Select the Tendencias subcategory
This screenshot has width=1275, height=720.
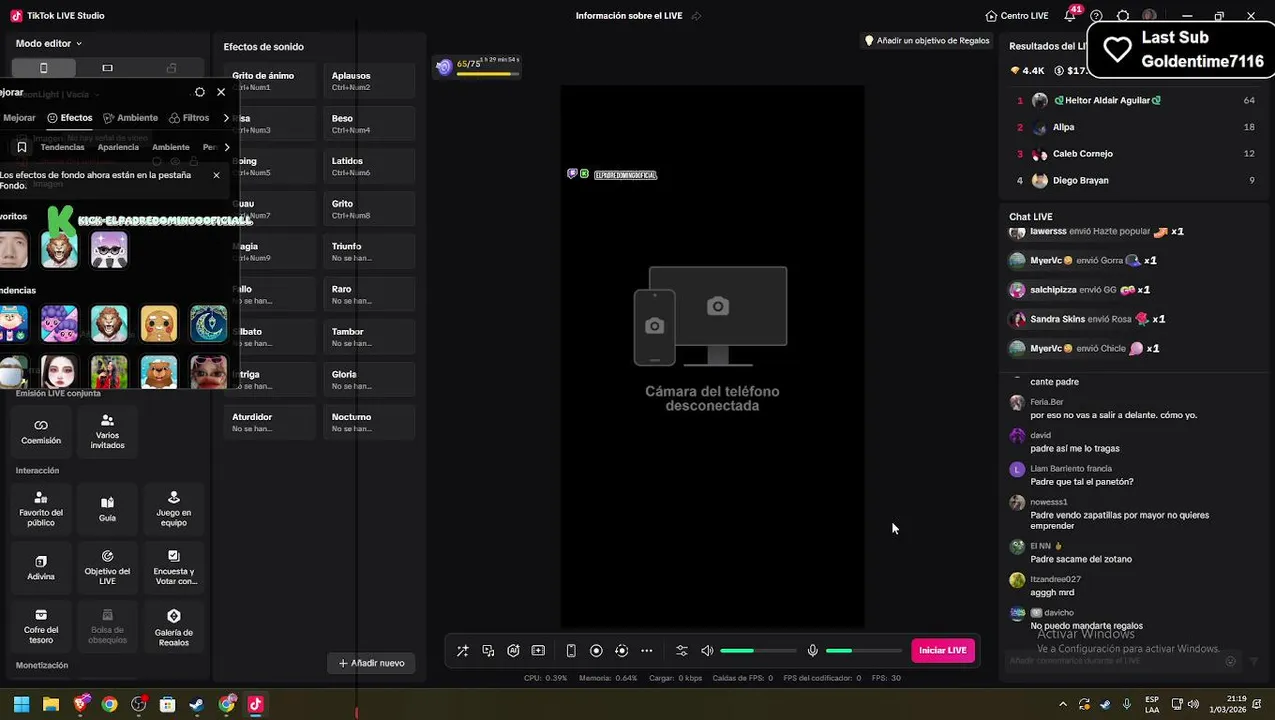(x=62, y=147)
